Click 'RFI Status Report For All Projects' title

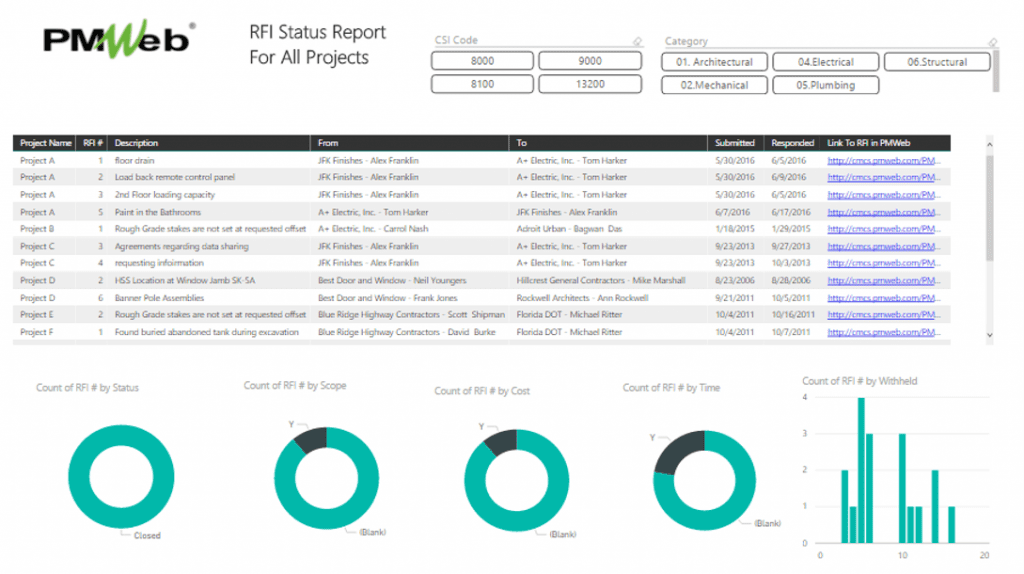pos(317,44)
